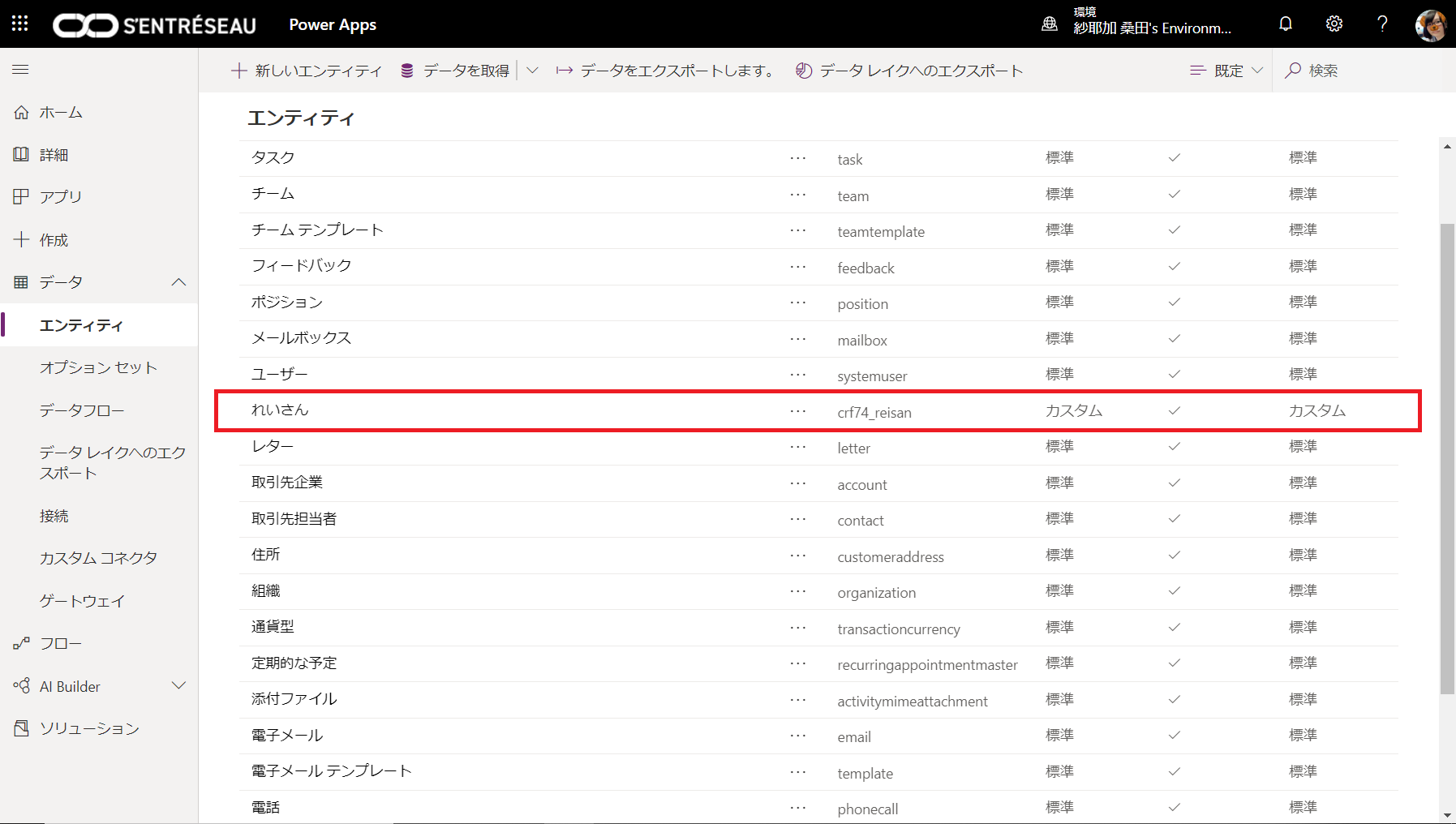Open the more options dots for 組織

click(x=798, y=591)
